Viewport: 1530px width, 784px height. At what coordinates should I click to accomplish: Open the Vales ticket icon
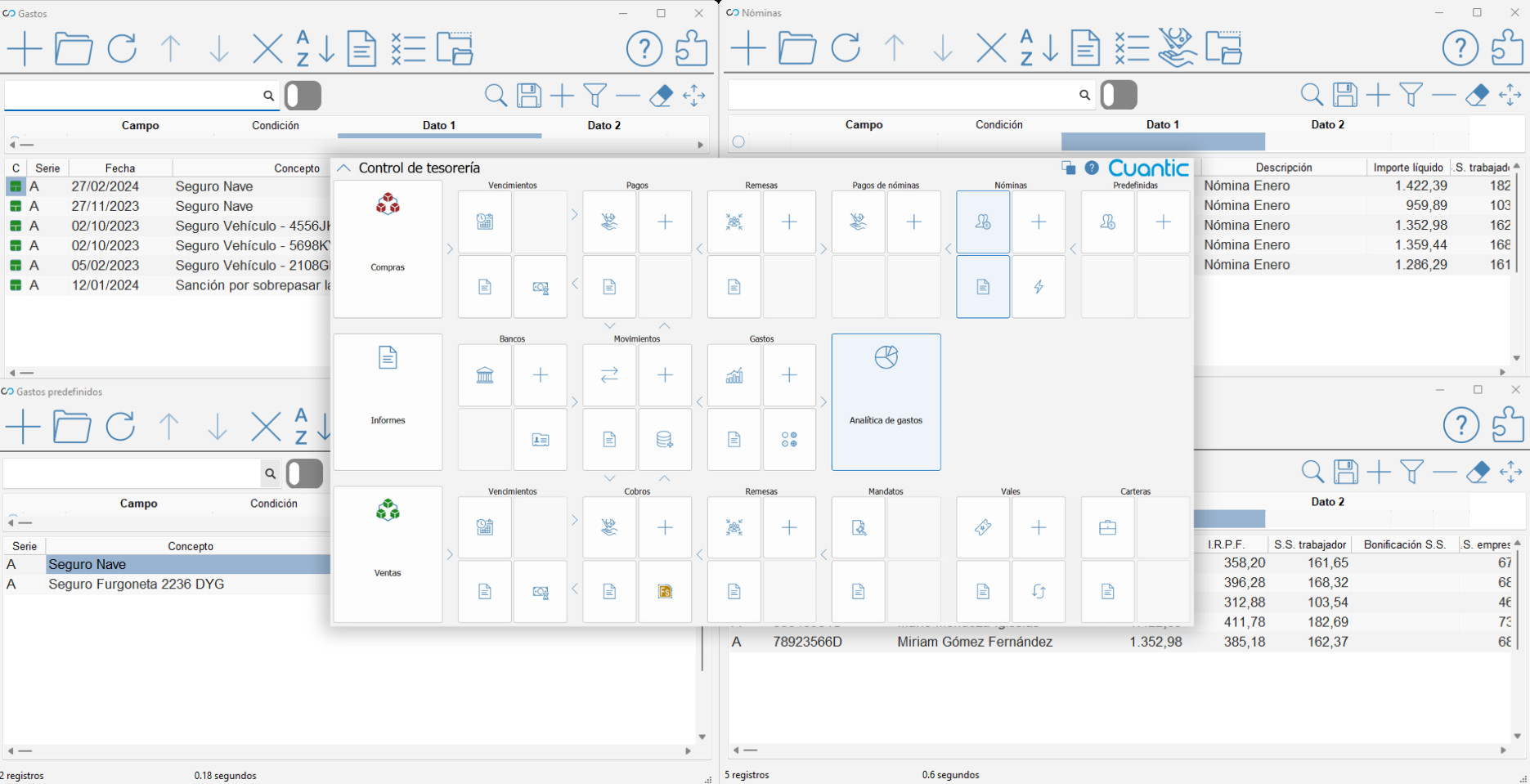(x=983, y=528)
